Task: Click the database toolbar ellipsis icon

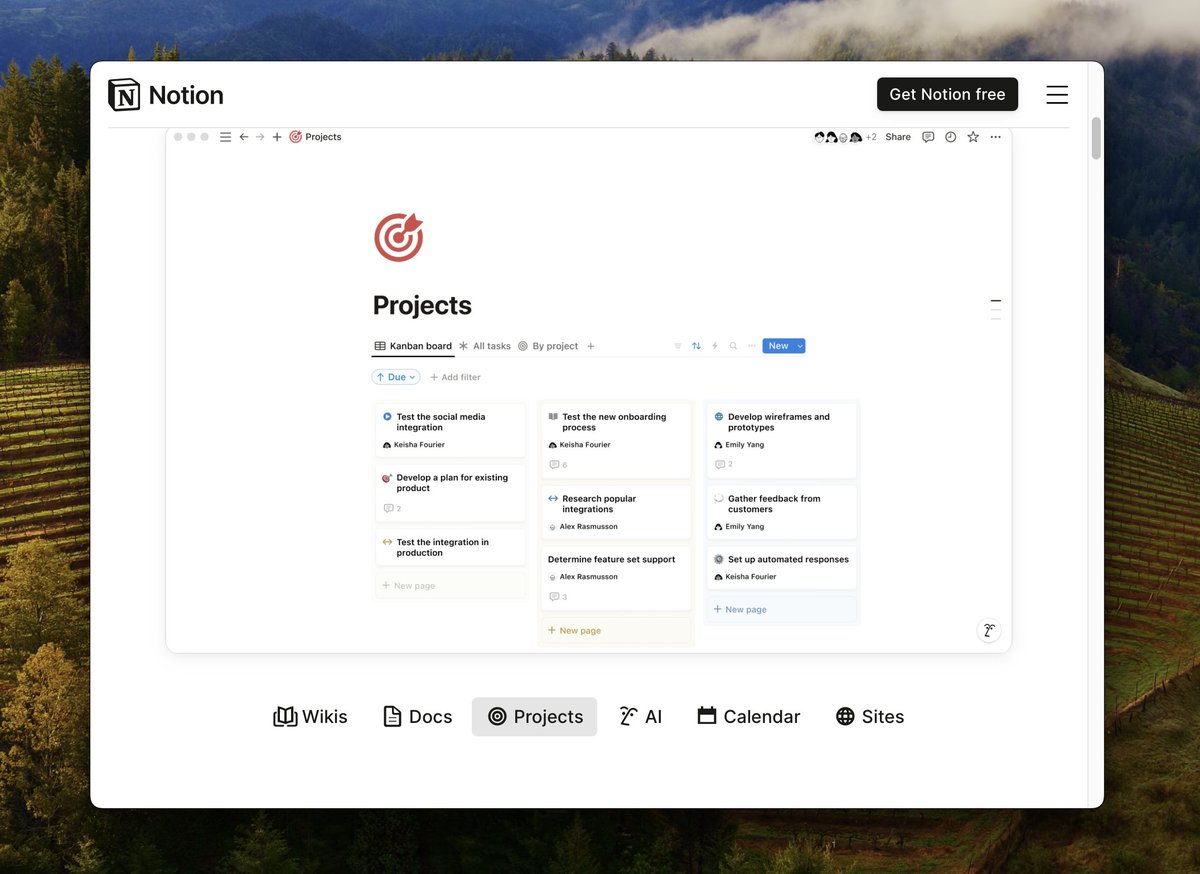Action: (x=752, y=346)
